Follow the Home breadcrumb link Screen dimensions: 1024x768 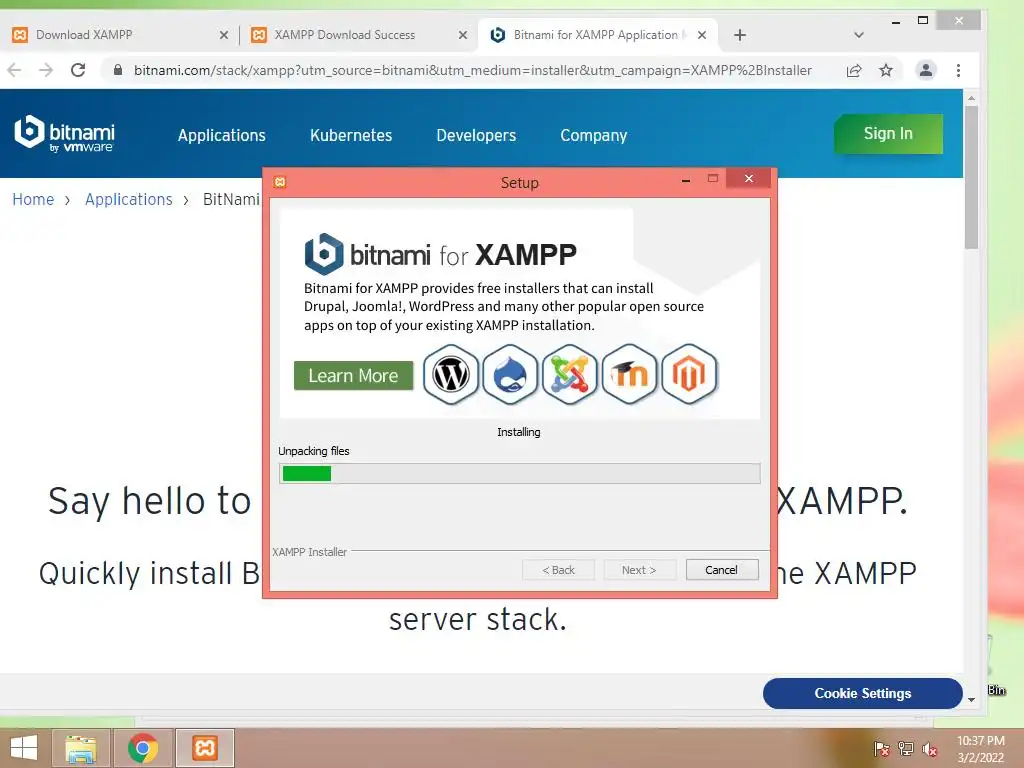click(33, 199)
